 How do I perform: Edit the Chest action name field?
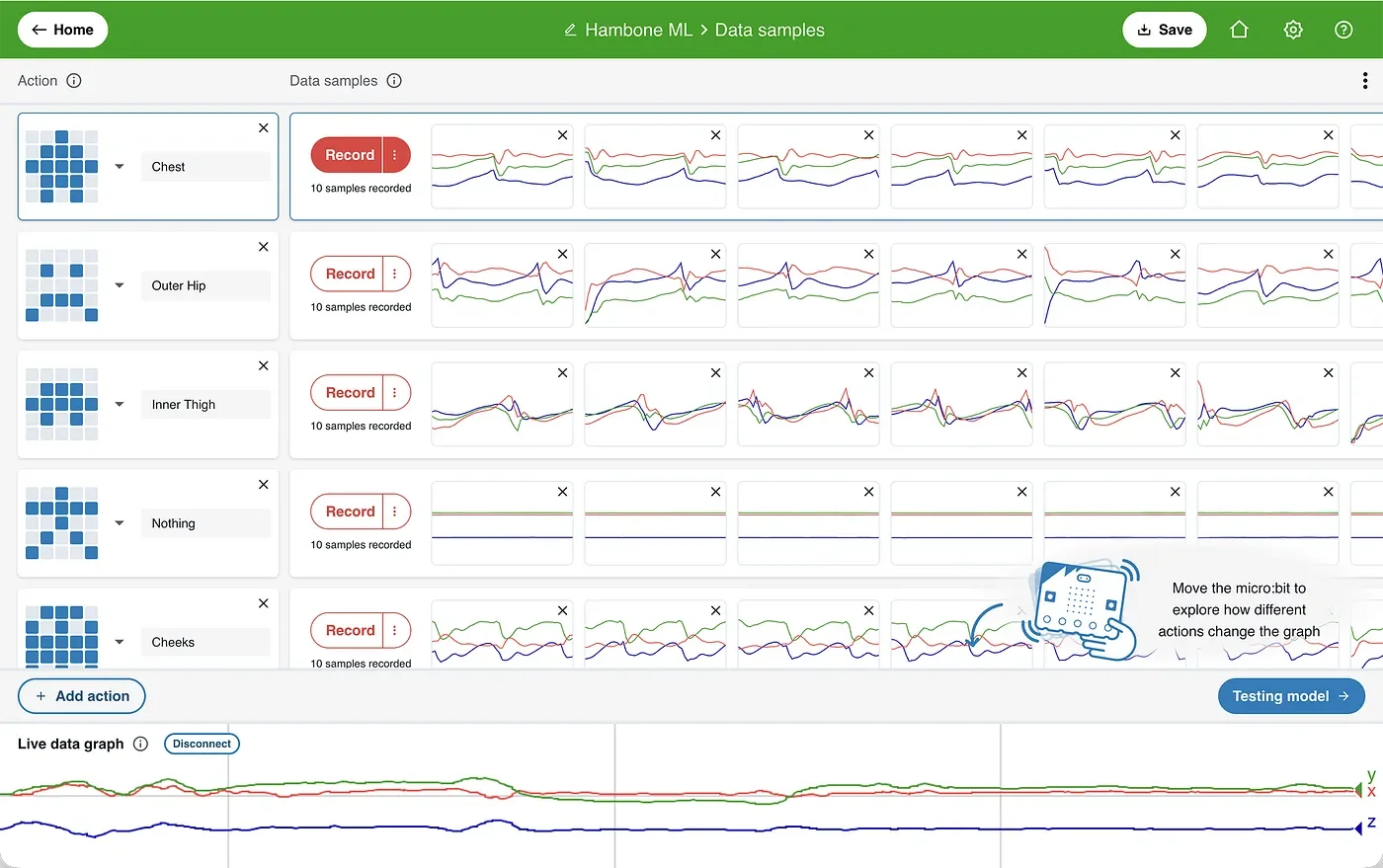point(205,167)
